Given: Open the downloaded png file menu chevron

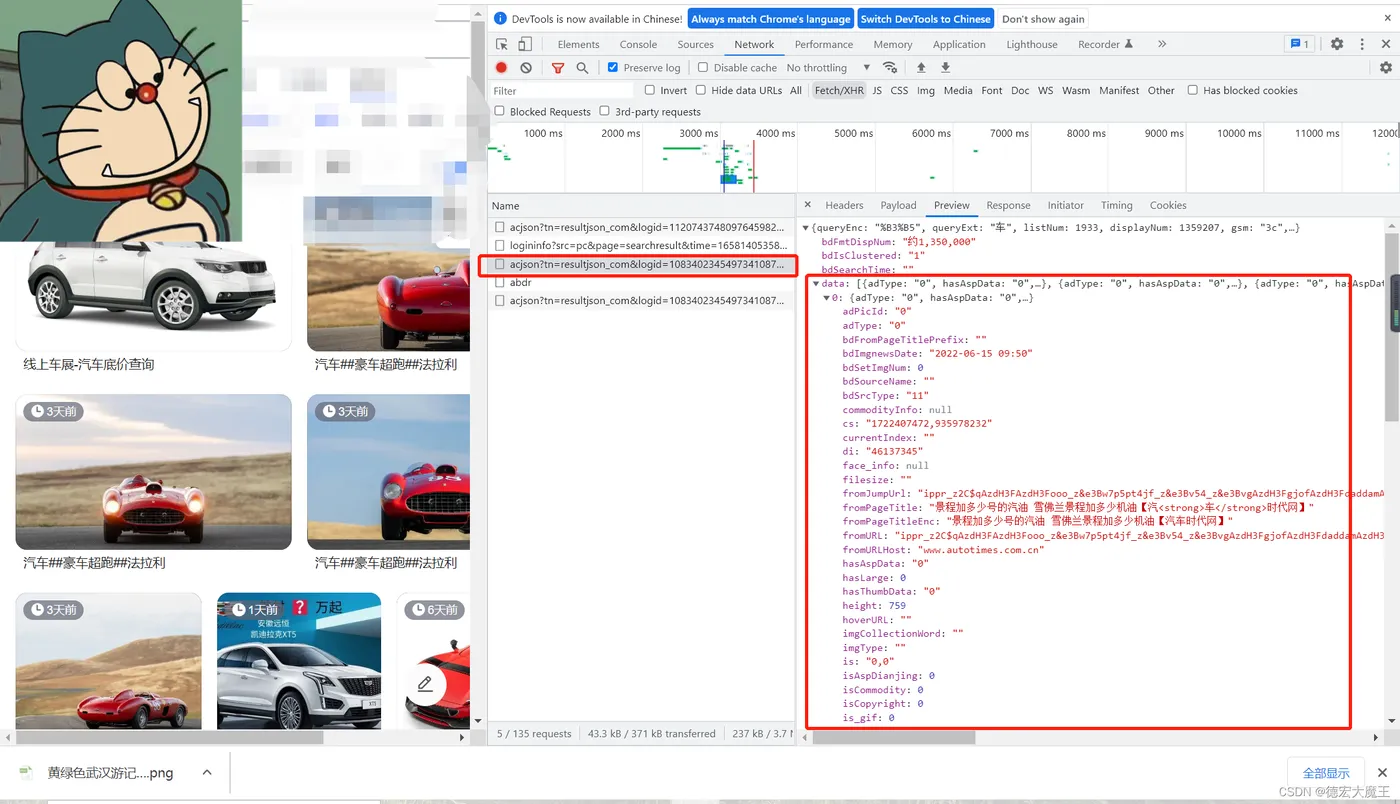Looking at the screenshot, I should (x=207, y=773).
